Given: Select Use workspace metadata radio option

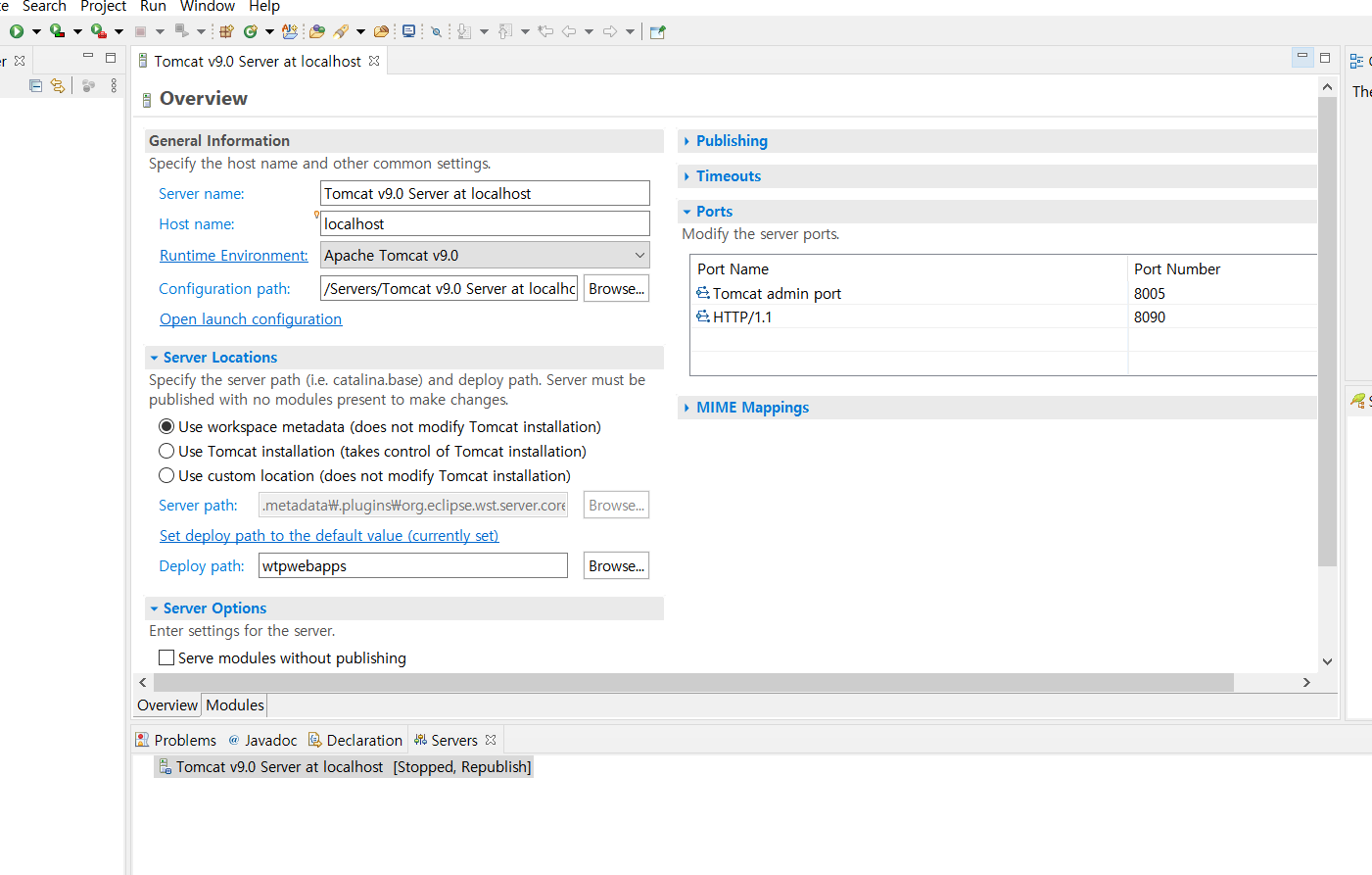Looking at the screenshot, I should point(166,426).
